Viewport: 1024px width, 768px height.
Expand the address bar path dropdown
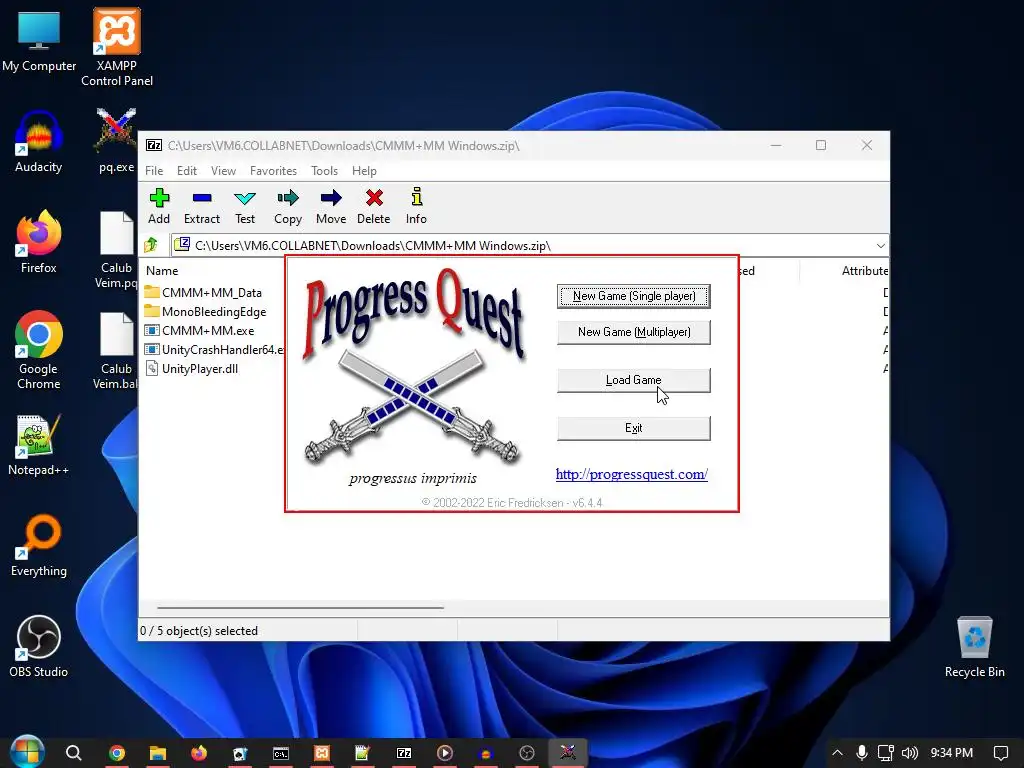click(880, 246)
